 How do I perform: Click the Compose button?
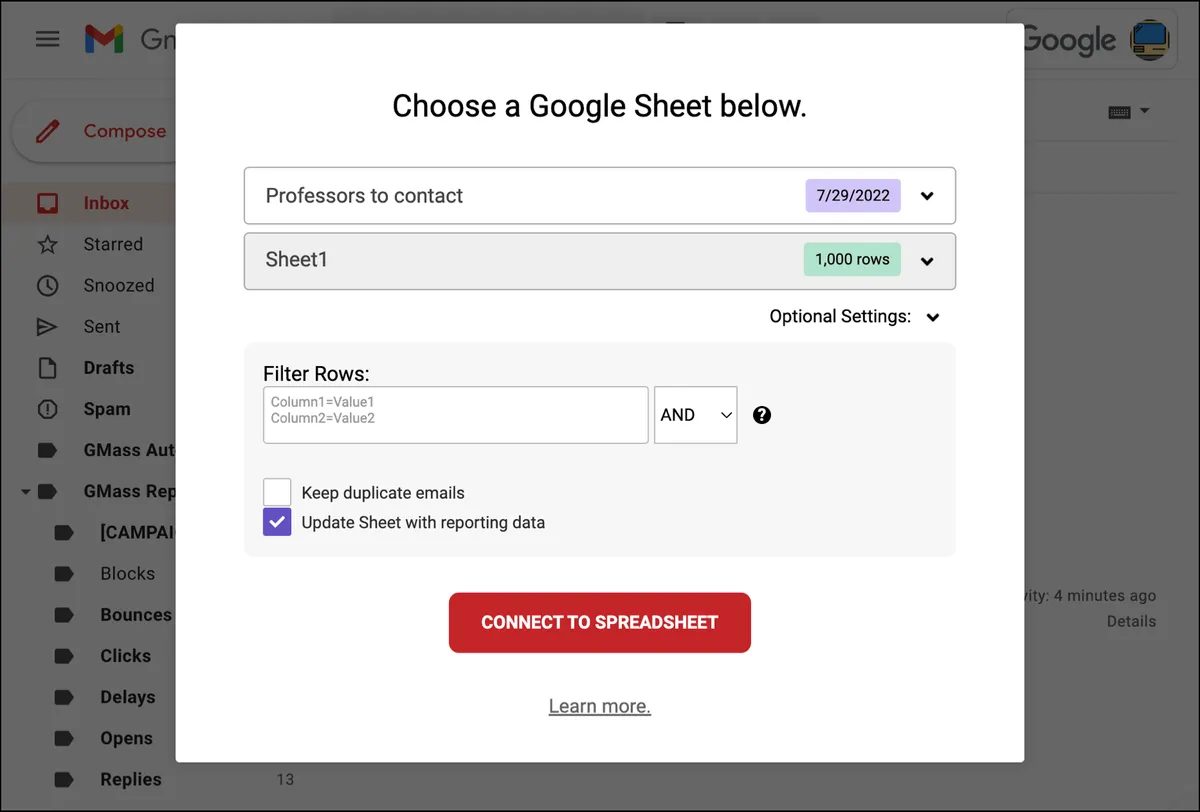(x=94, y=131)
